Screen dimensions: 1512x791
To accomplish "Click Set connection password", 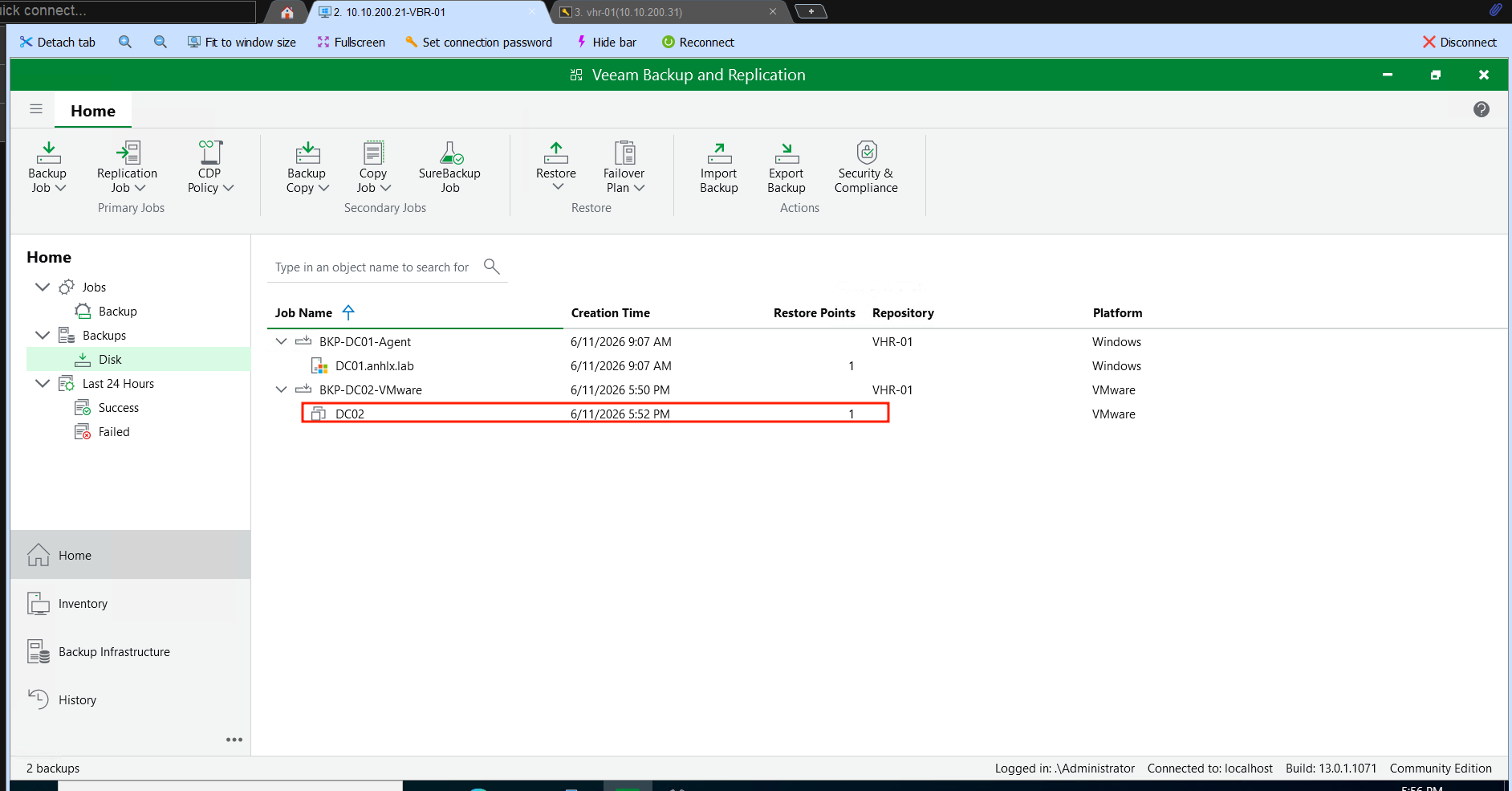I will 478,42.
